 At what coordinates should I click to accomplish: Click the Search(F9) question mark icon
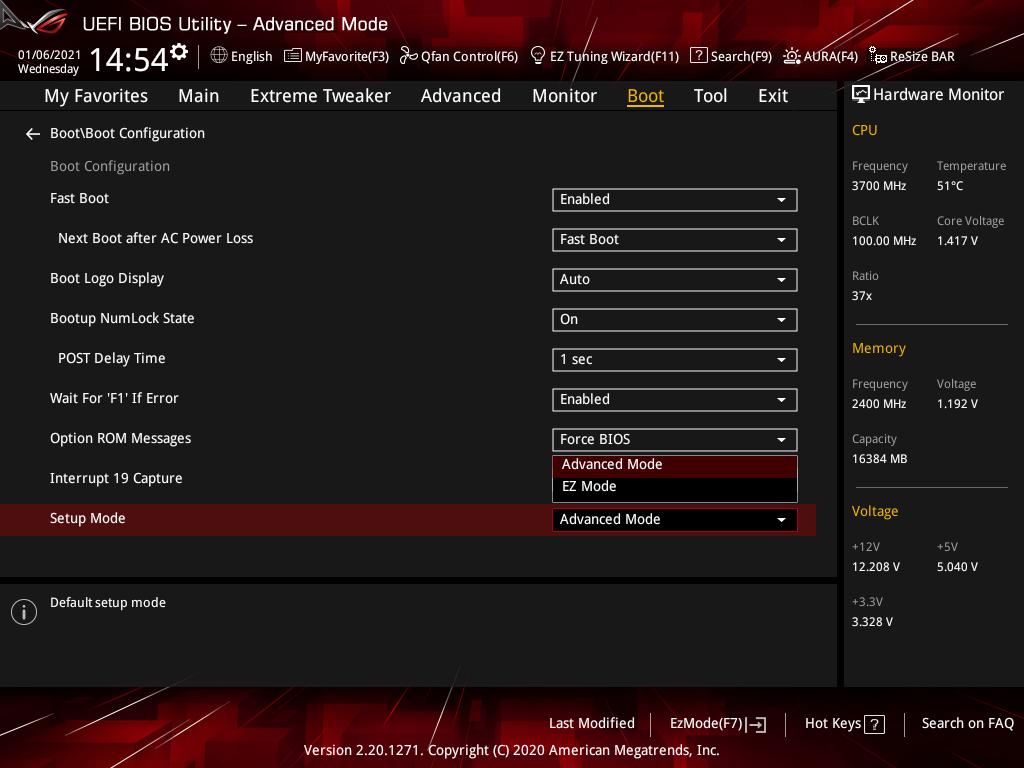coord(698,56)
